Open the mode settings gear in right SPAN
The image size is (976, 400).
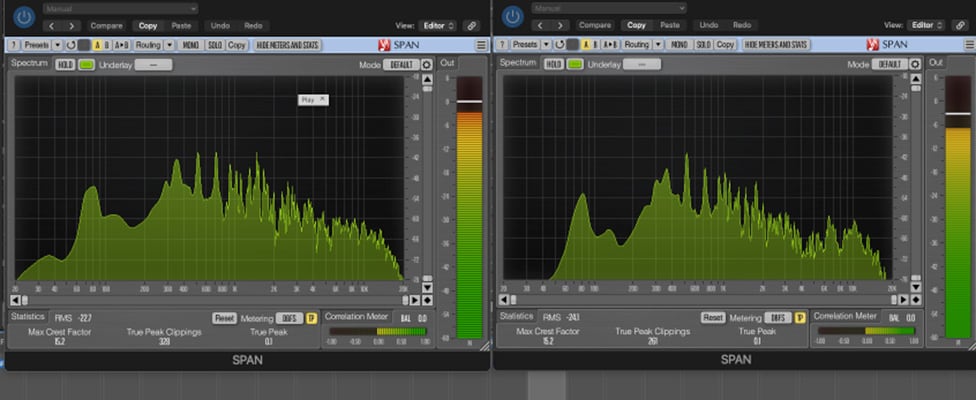[x=915, y=65]
